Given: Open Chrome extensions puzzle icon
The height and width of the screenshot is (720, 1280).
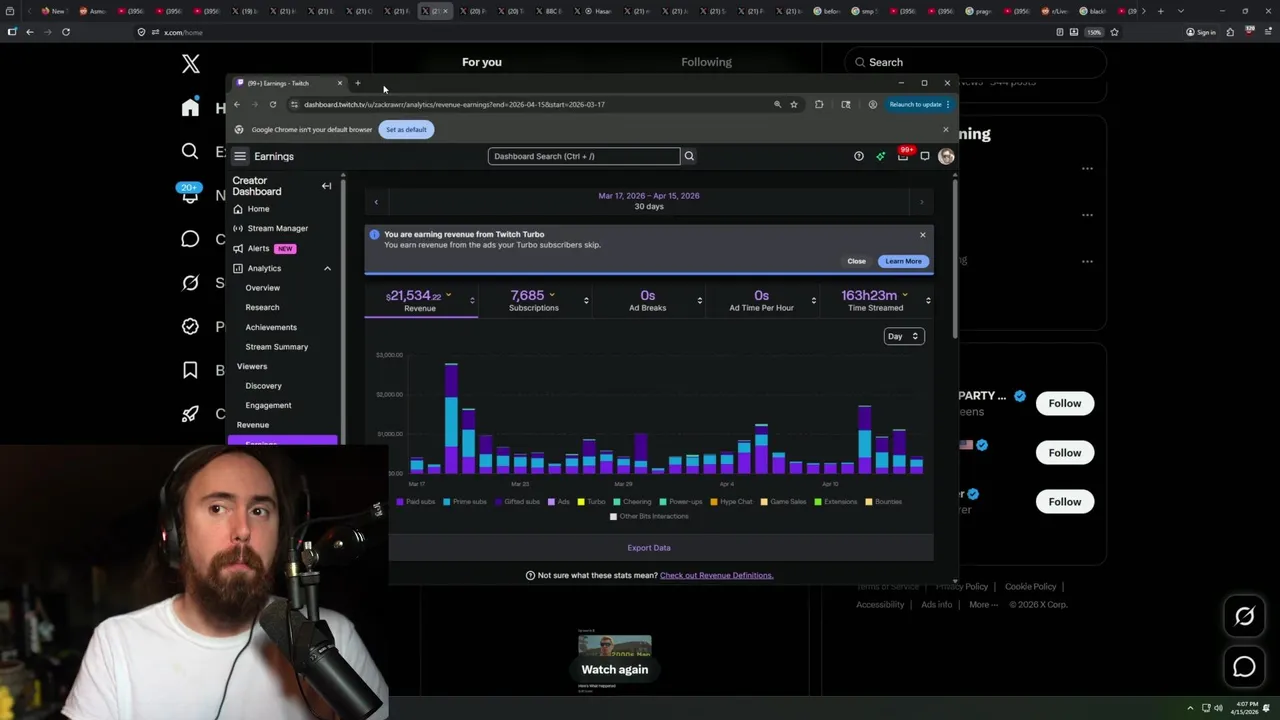Looking at the screenshot, I should click(x=819, y=104).
